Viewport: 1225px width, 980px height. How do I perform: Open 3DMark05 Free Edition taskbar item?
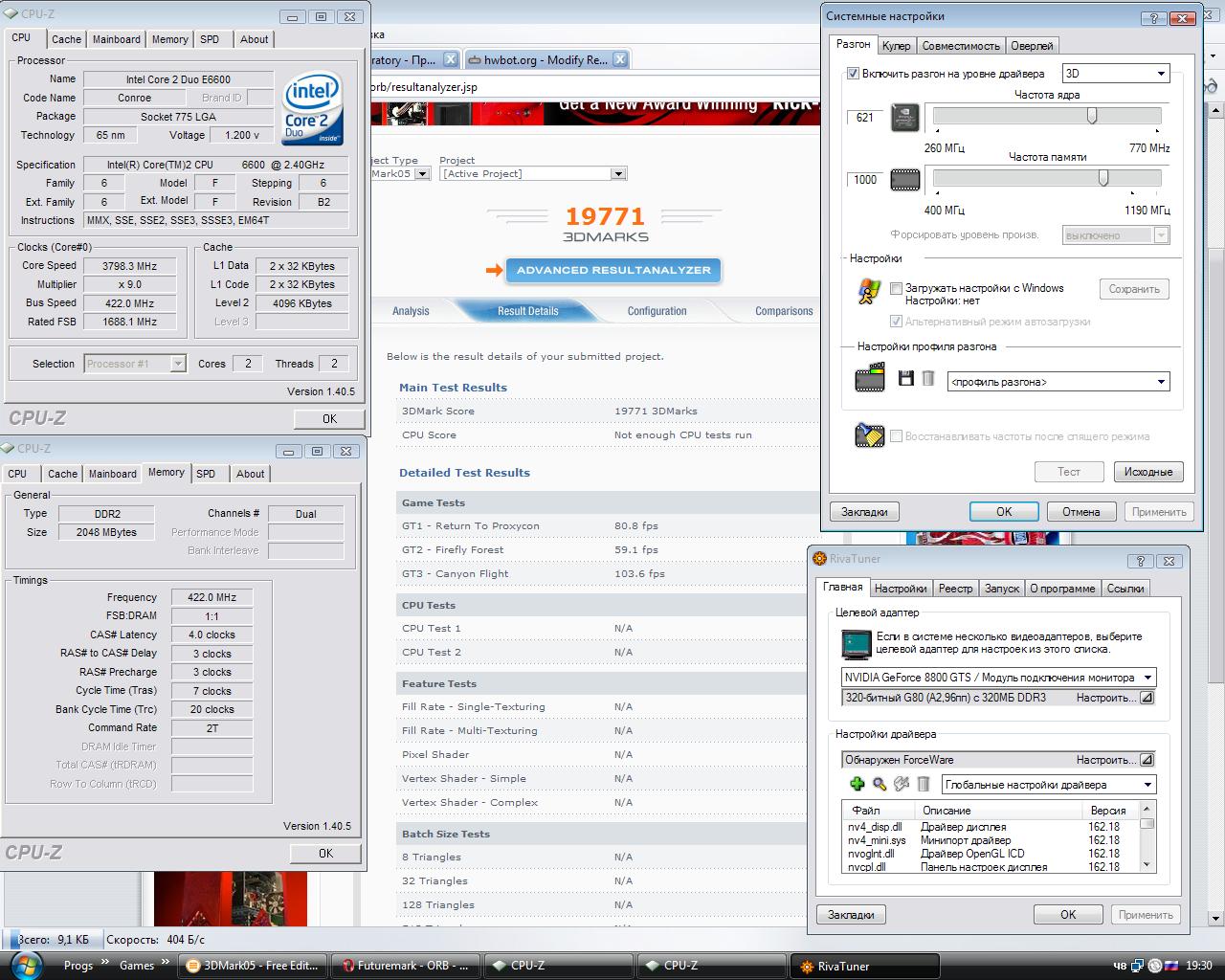click(x=253, y=966)
